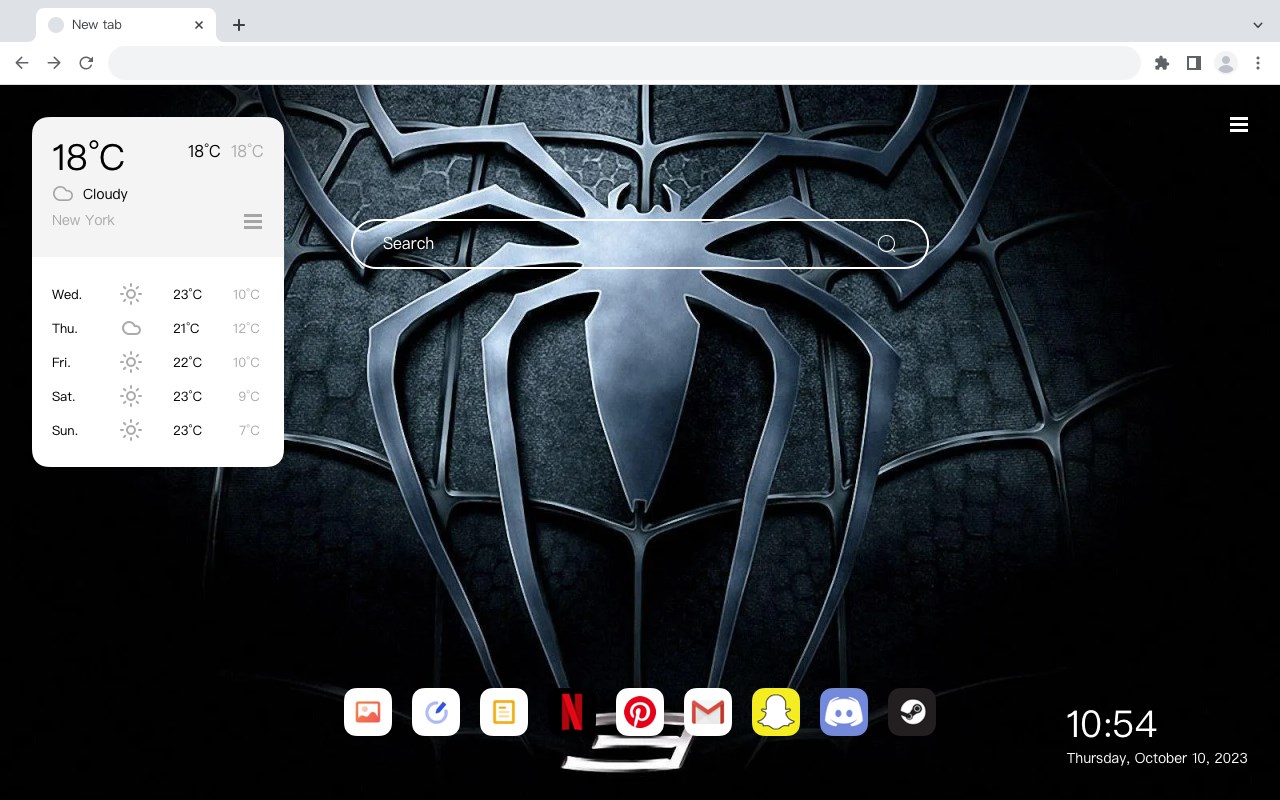Select the New tab browser tab
Screen dimensions: 1280x800
125,25
